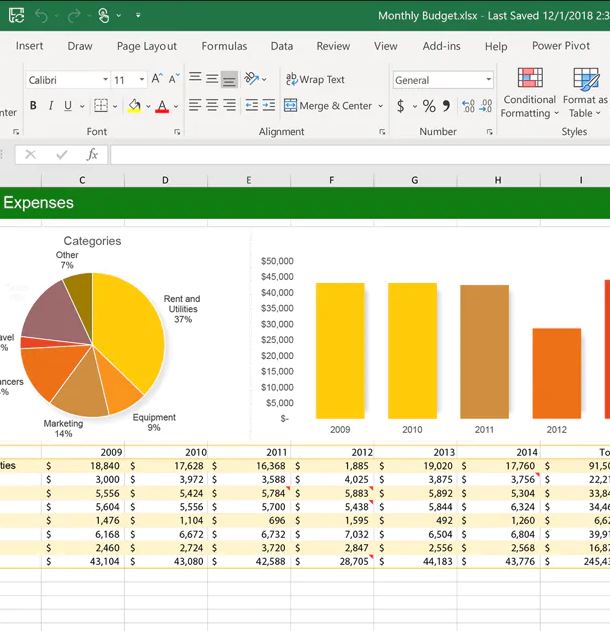Click the Merge & Center button
The height and width of the screenshot is (631, 610).
327,106
